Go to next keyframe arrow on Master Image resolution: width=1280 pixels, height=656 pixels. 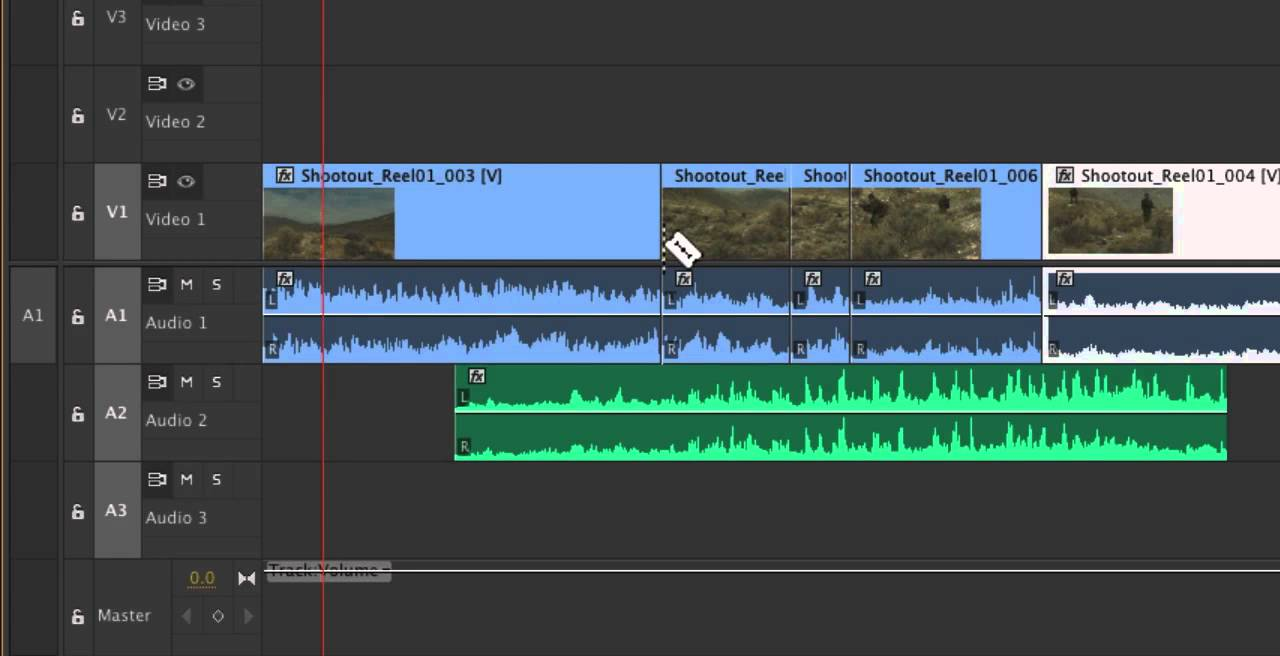248,616
